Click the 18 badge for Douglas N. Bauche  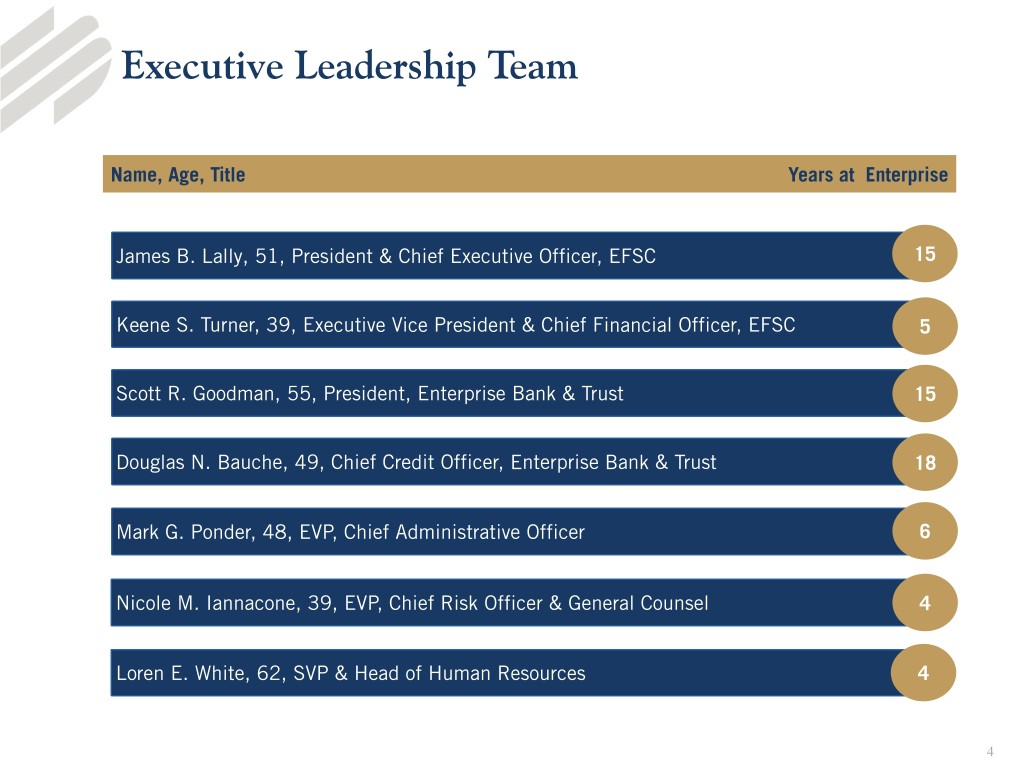926,463
